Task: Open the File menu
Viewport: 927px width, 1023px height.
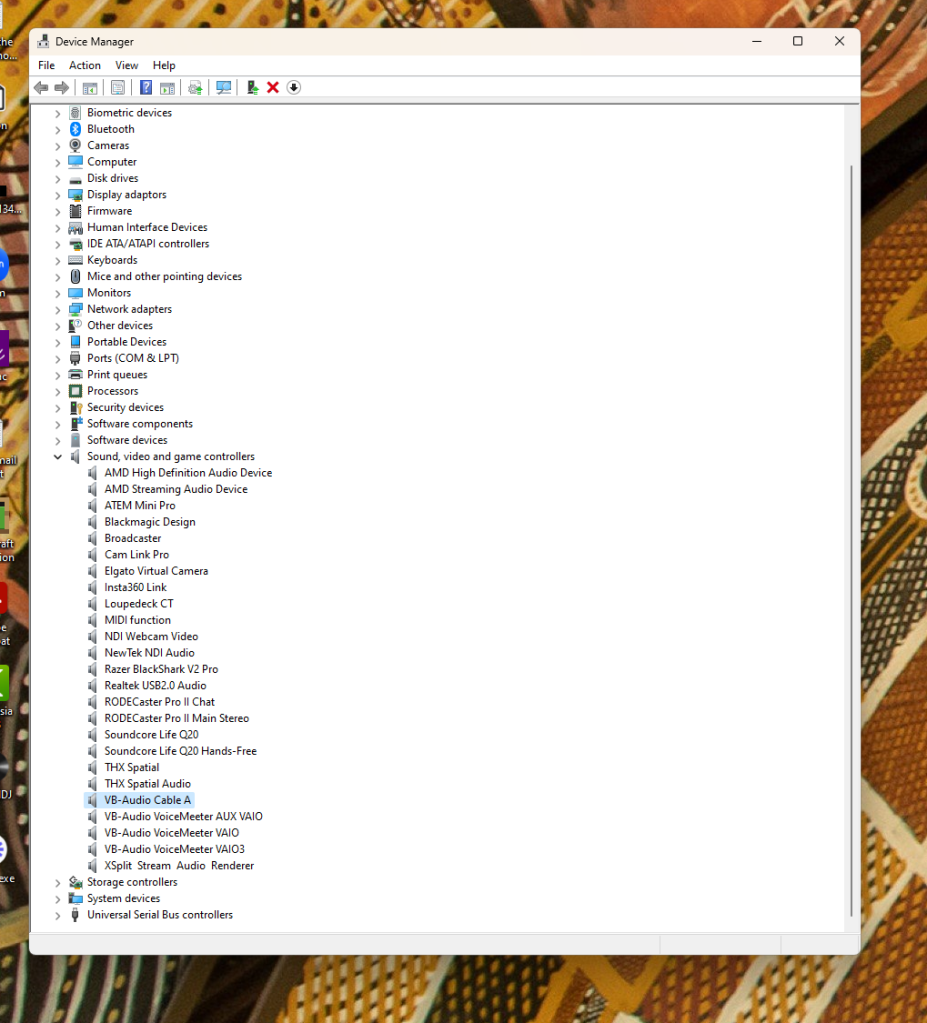Action: click(46, 65)
